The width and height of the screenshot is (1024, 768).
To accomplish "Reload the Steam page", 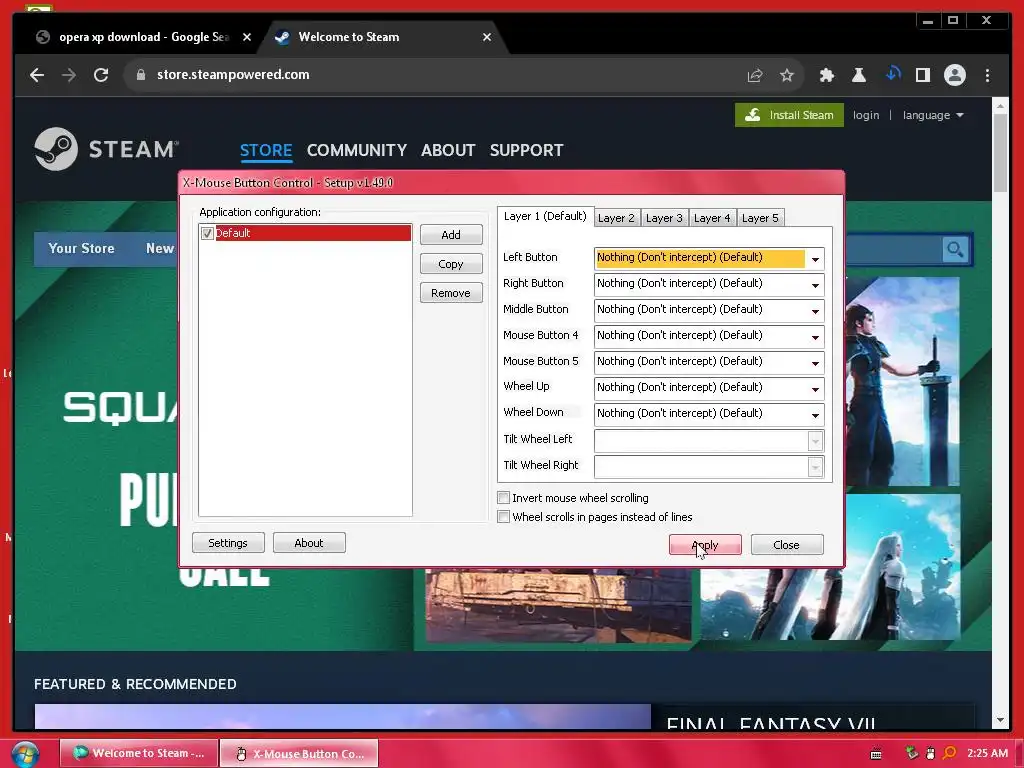I will (x=101, y=75).
